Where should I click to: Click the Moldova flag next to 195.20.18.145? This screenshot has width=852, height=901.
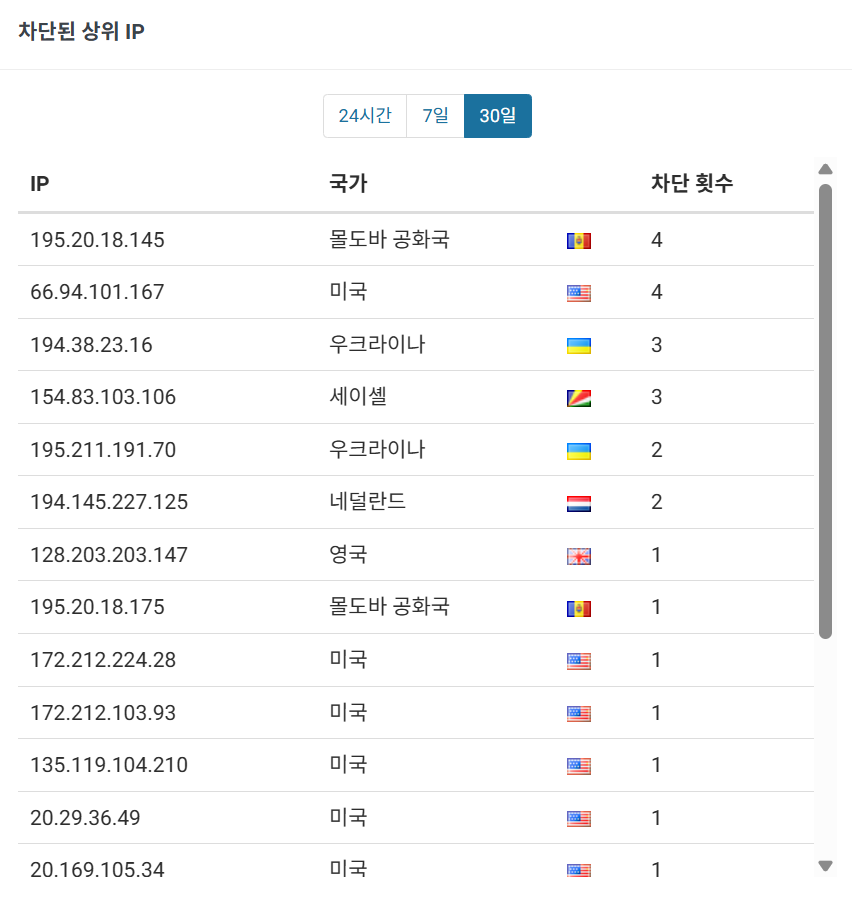coord(579,241)
